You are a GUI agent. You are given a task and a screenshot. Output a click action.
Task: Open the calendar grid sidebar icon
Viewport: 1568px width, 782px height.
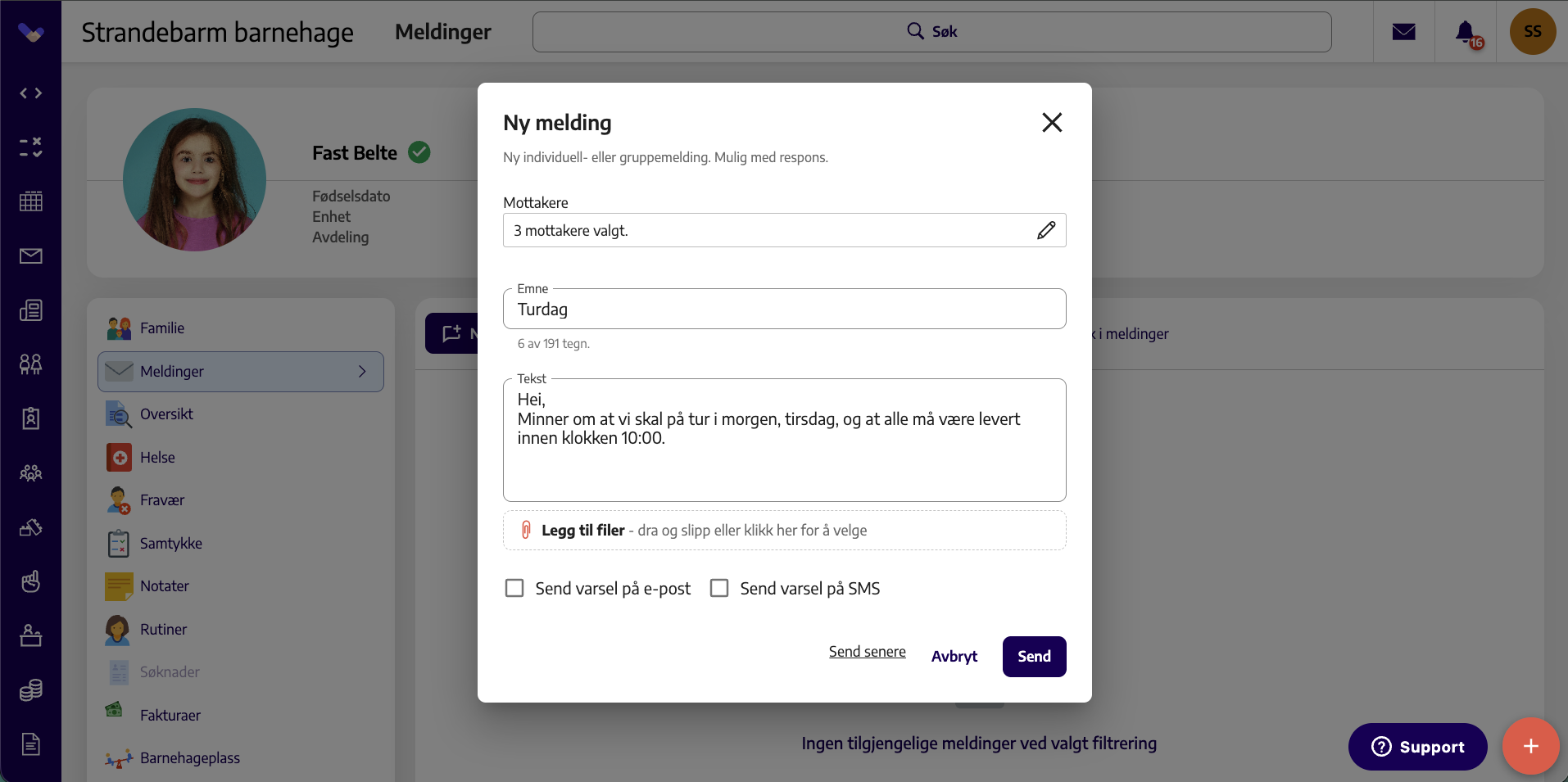31,201
